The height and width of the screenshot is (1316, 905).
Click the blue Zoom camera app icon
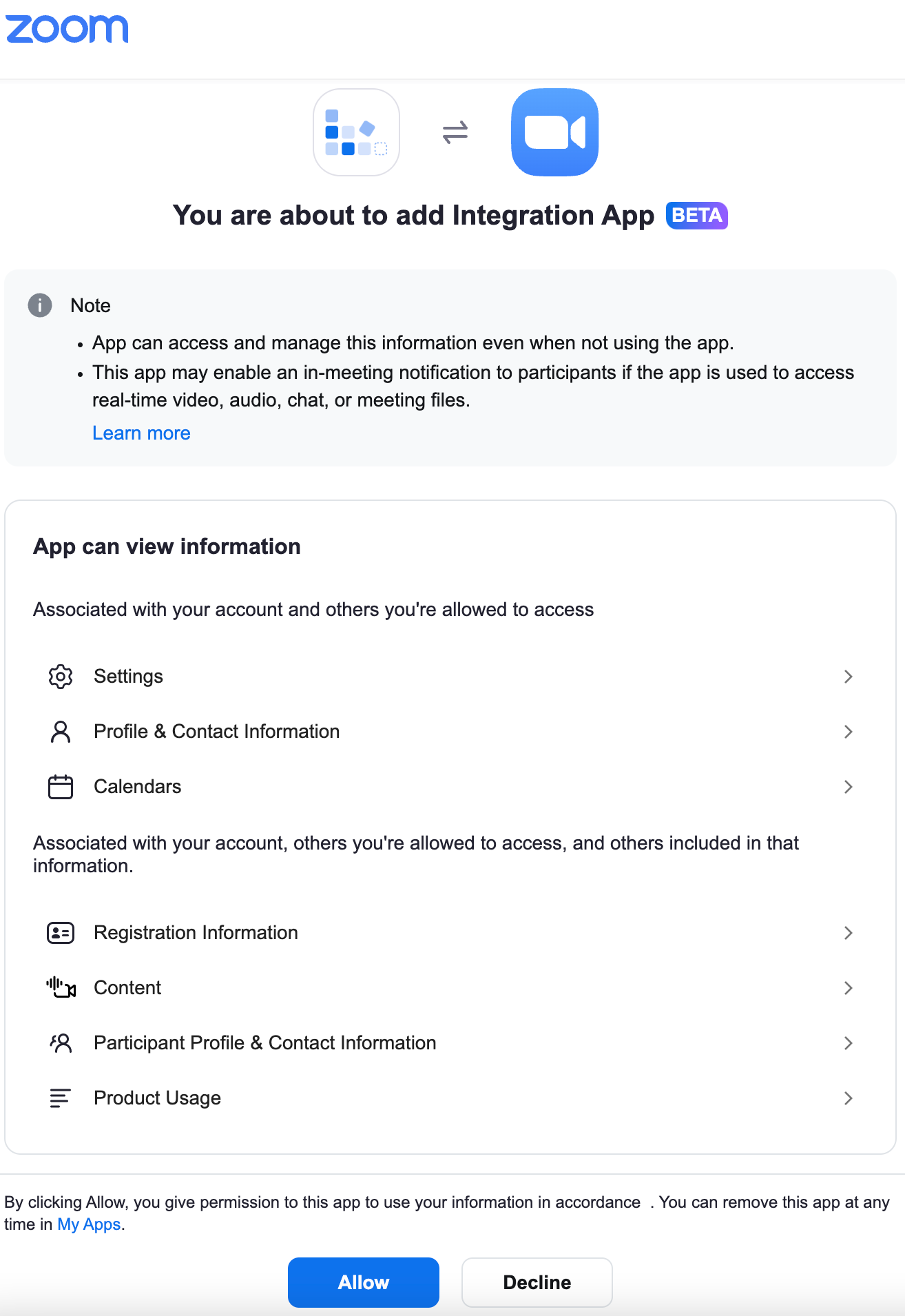coord(554,132)
